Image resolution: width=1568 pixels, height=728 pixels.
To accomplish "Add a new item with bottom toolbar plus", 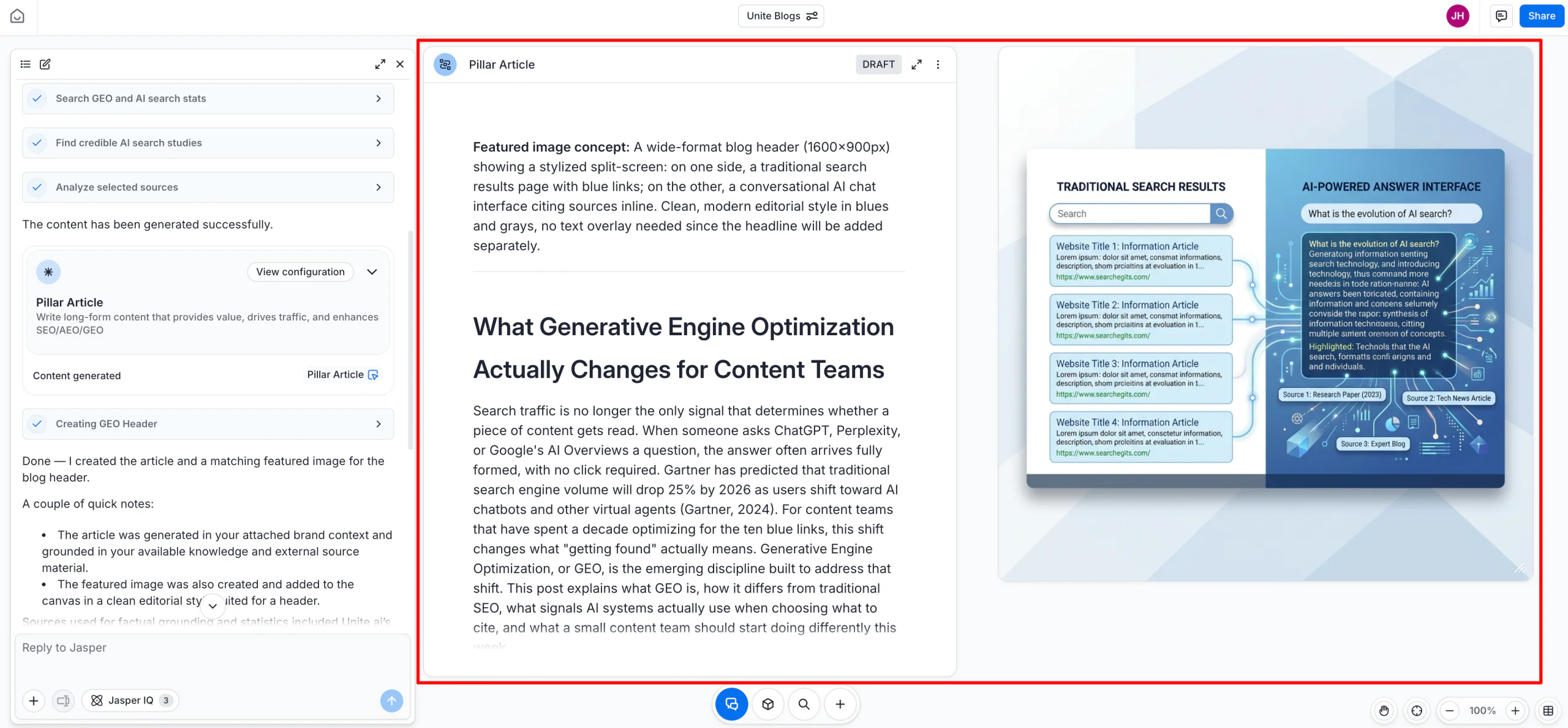I will tap(840, 704).
